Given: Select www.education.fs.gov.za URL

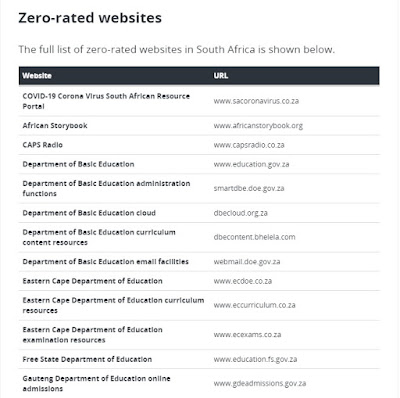Looking at the screenshot, I should point(255,359).
